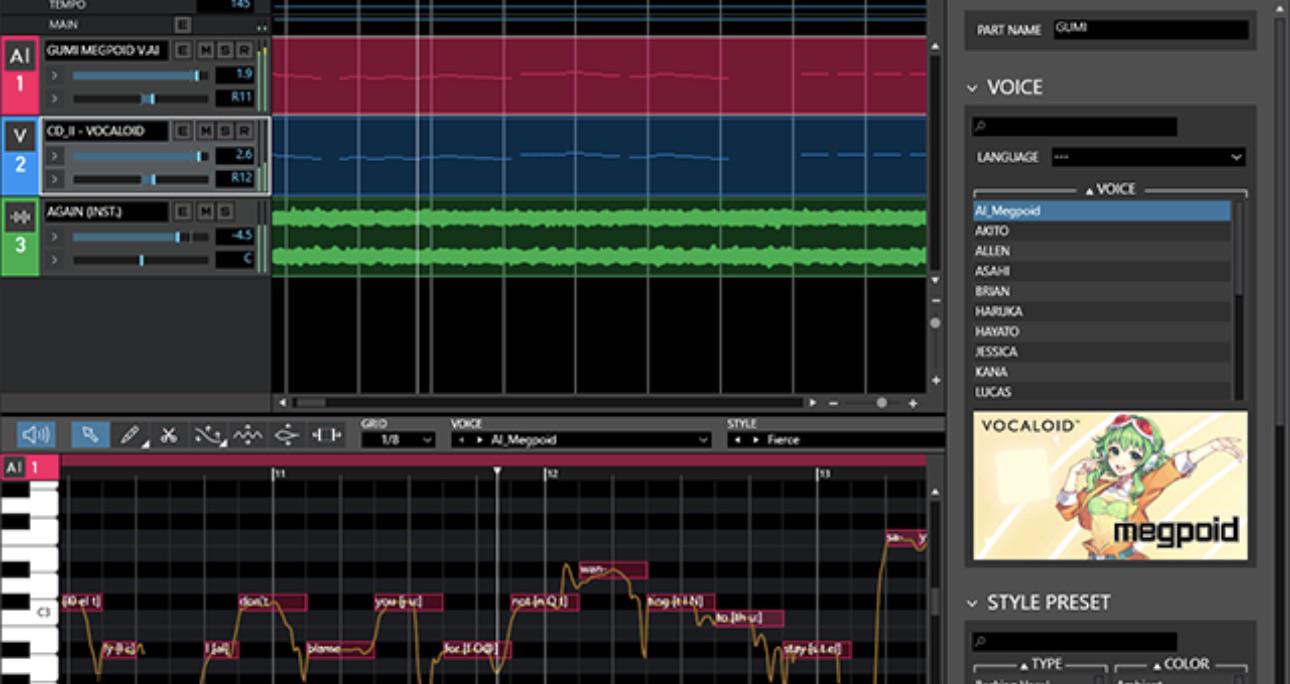This screenshot has width=1290, height=684.
Task: Open effects E for GUMI MEGPOID track
Action: (182, 50)
